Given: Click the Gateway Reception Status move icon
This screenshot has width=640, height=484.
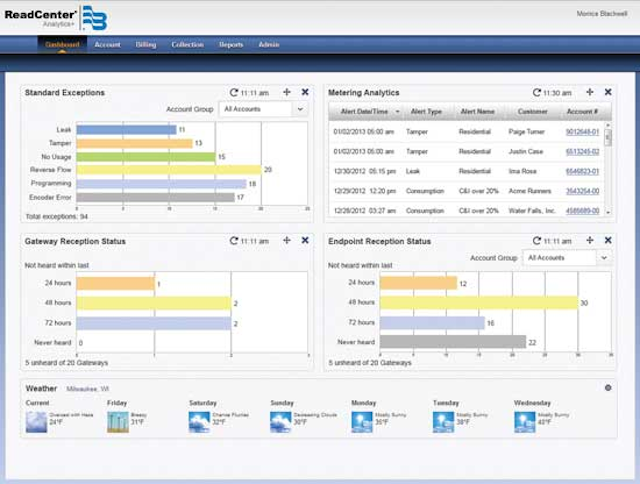Looking at the screenshot, I should coord(287,240).
